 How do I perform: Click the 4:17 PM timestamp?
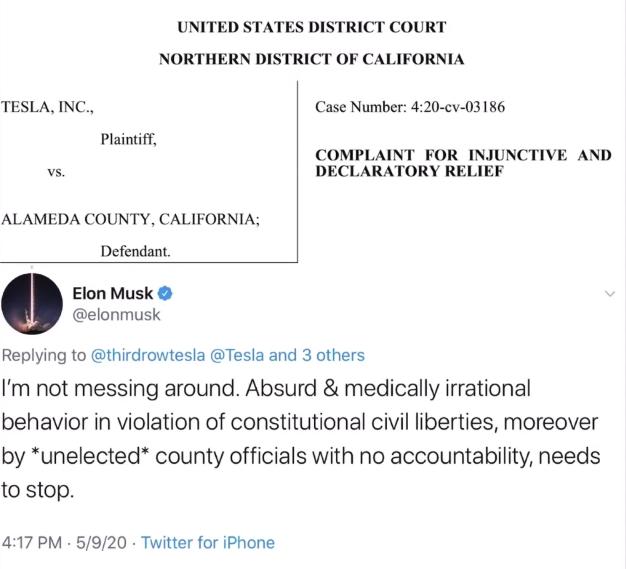(x=32, y=543)
